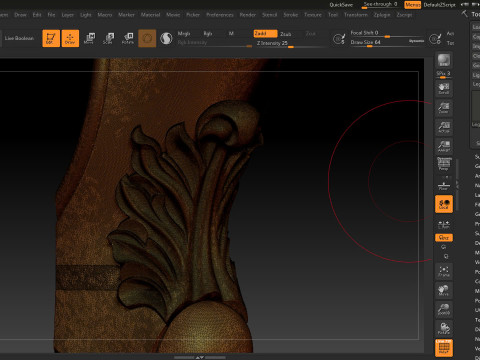Image resolution: width=480 pixels, height=360 pixels.
Task: Open the Stroke menu
Action: 291,15
